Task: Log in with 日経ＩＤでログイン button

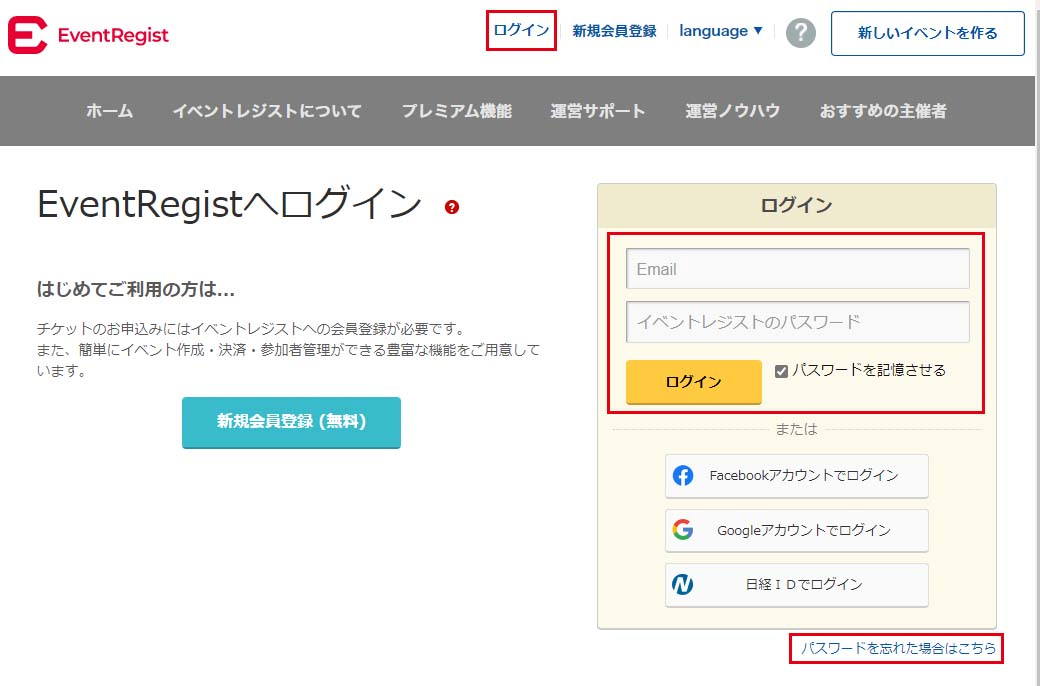Action: [797, 584]
